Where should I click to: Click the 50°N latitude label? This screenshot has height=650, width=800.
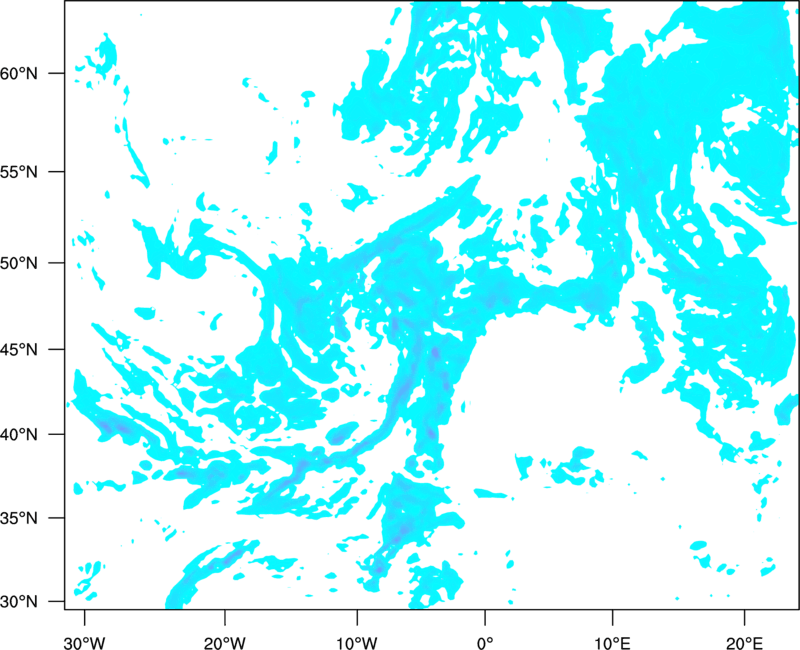pos(19,263)
